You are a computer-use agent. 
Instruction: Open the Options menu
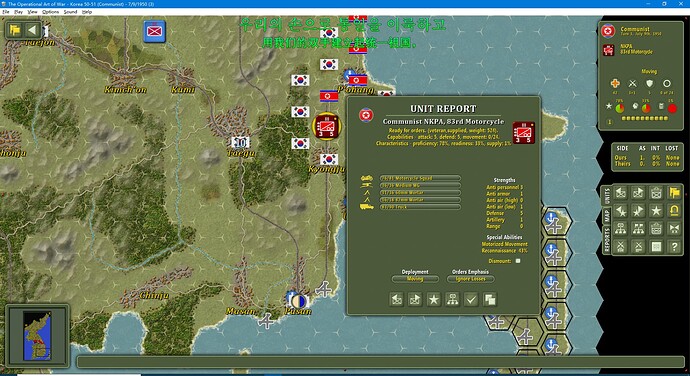point(50,12)
